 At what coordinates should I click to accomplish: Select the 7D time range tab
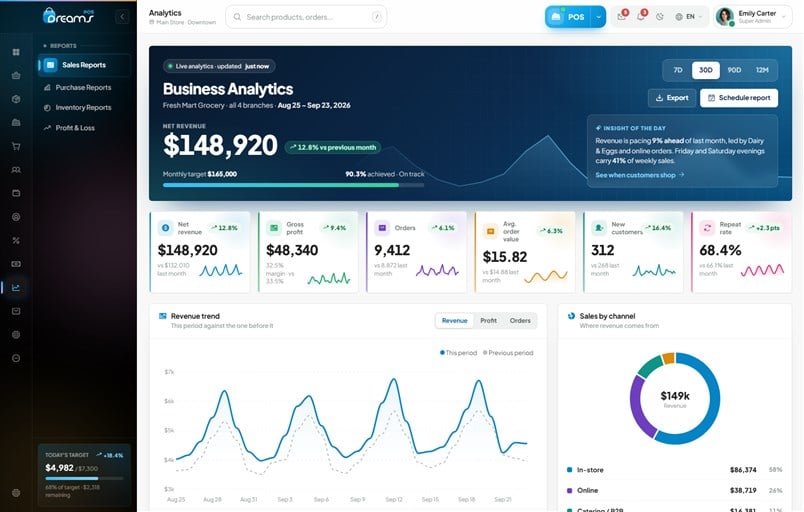coord(678,70)
